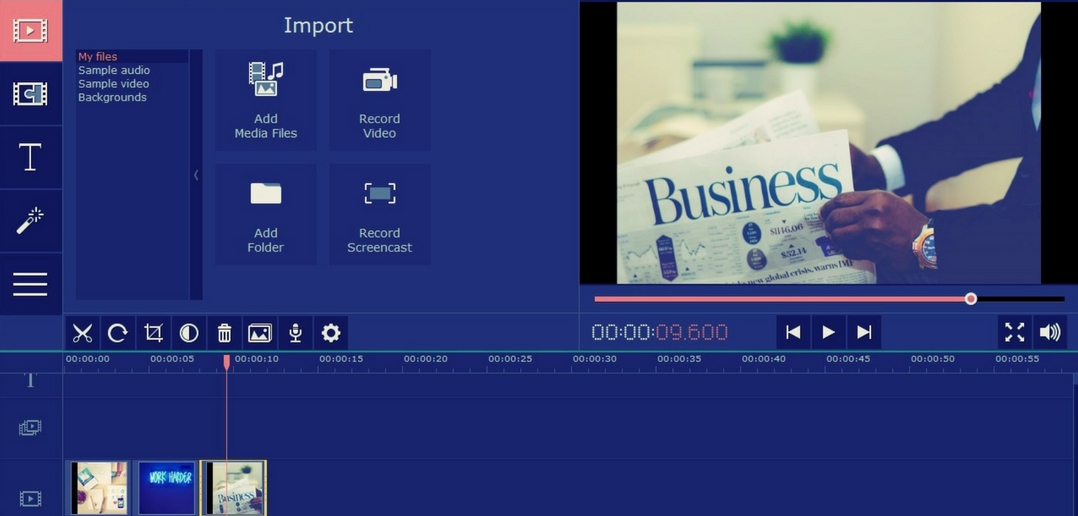This screenshot has height=516, width=1078.
Task: Open the magic wand Transitions tab
Action: point(30,221)
